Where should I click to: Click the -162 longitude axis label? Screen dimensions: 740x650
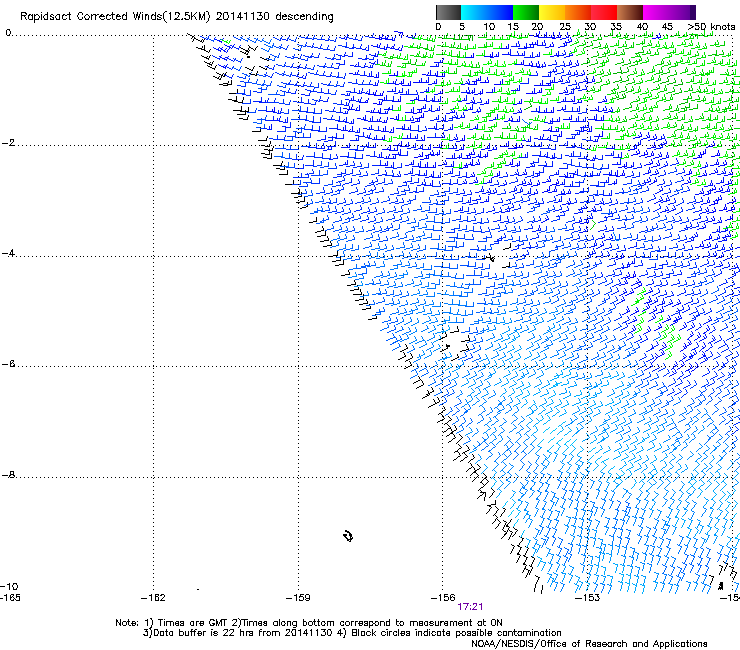click(153, 598)
